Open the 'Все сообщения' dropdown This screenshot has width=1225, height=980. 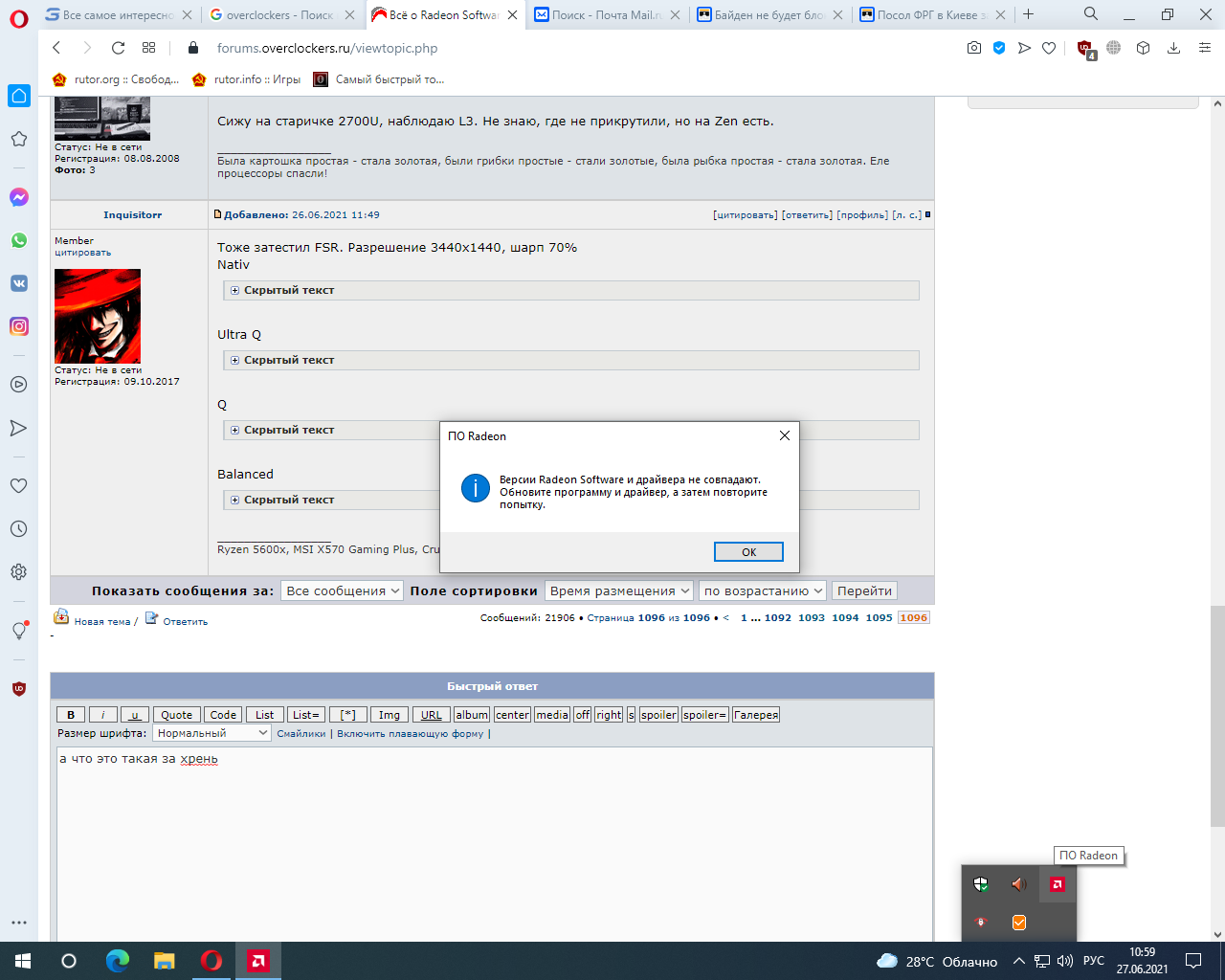pyautogui.click(x=343, y=590)
